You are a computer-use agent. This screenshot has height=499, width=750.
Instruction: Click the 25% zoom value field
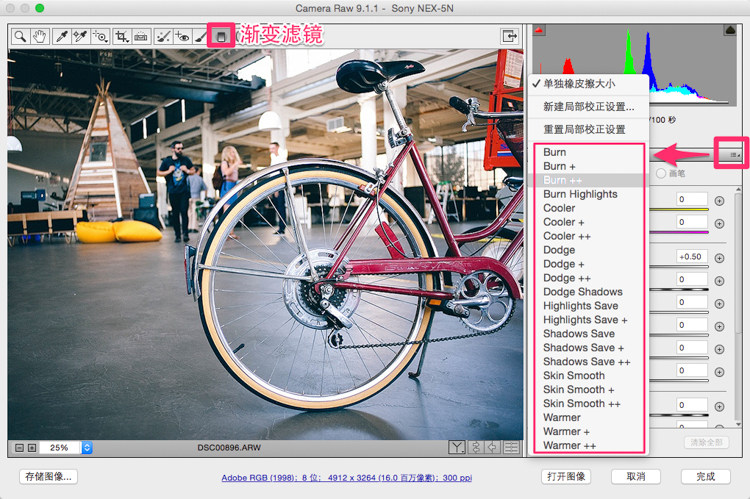59,448
